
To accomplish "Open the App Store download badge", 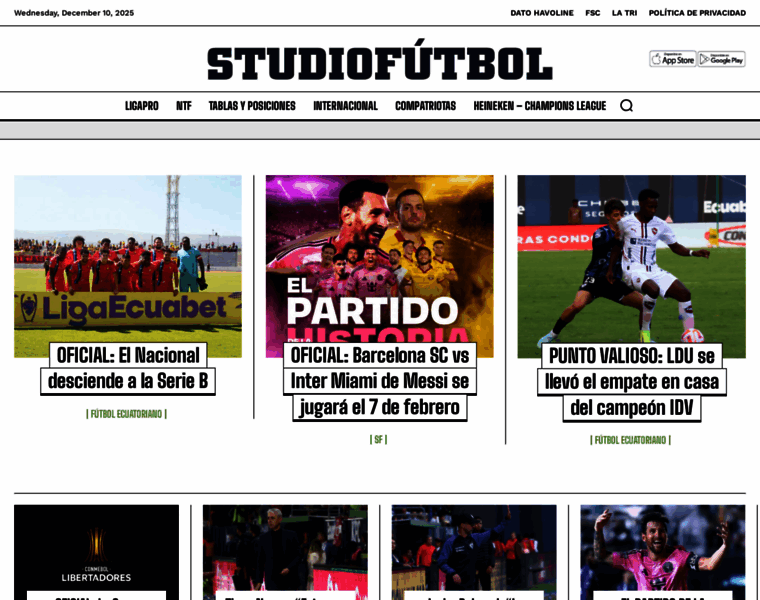I will click(673, 59).
